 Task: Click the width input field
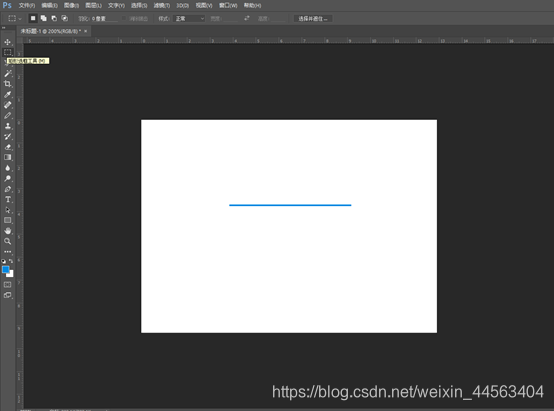tap(230, 19)
